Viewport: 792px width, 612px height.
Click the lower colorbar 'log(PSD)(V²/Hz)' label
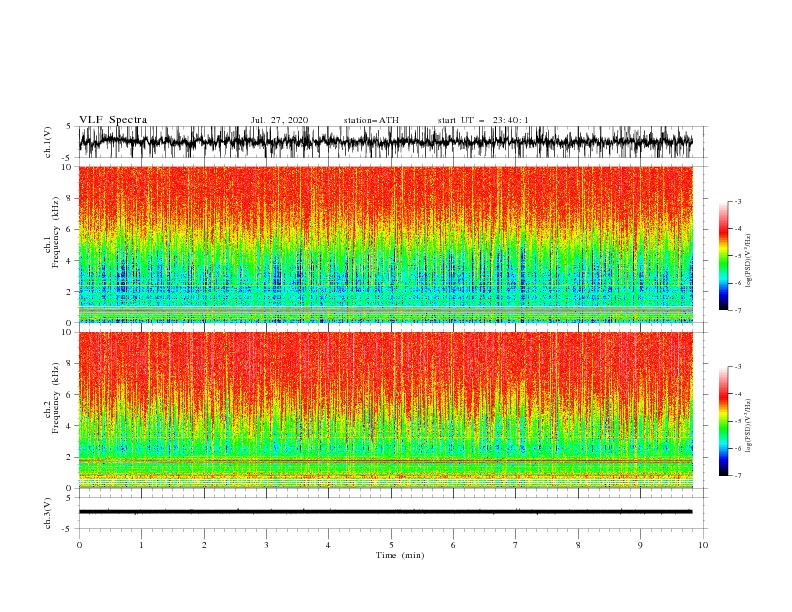coord(748,426)
